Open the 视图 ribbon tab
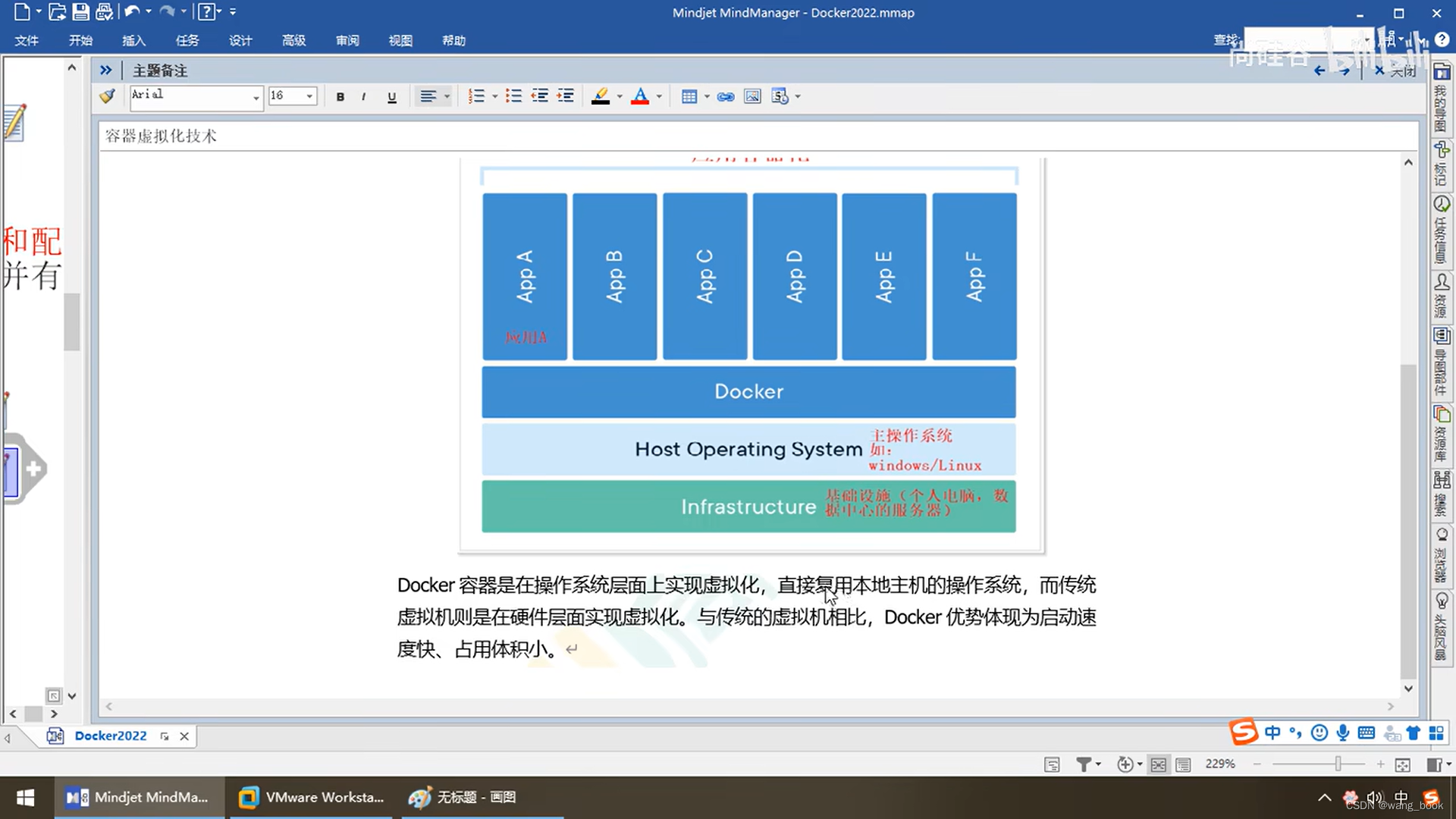 click(400, 40)
